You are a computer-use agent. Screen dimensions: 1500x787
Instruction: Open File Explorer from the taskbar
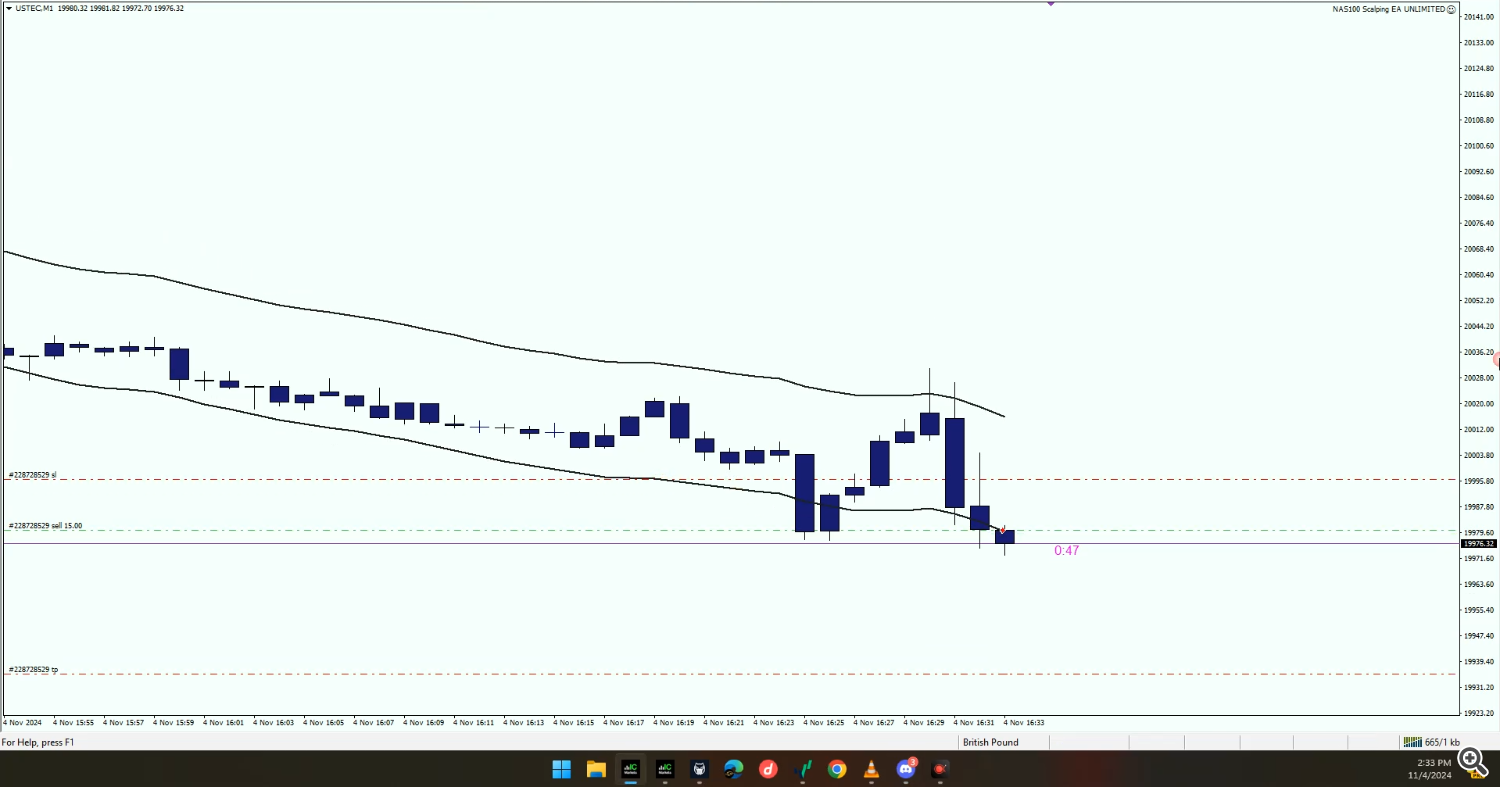coord(596,769)
